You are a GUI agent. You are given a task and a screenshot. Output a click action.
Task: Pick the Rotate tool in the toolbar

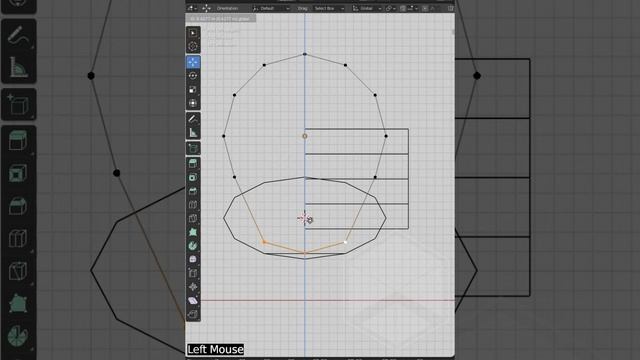point(193,76)
